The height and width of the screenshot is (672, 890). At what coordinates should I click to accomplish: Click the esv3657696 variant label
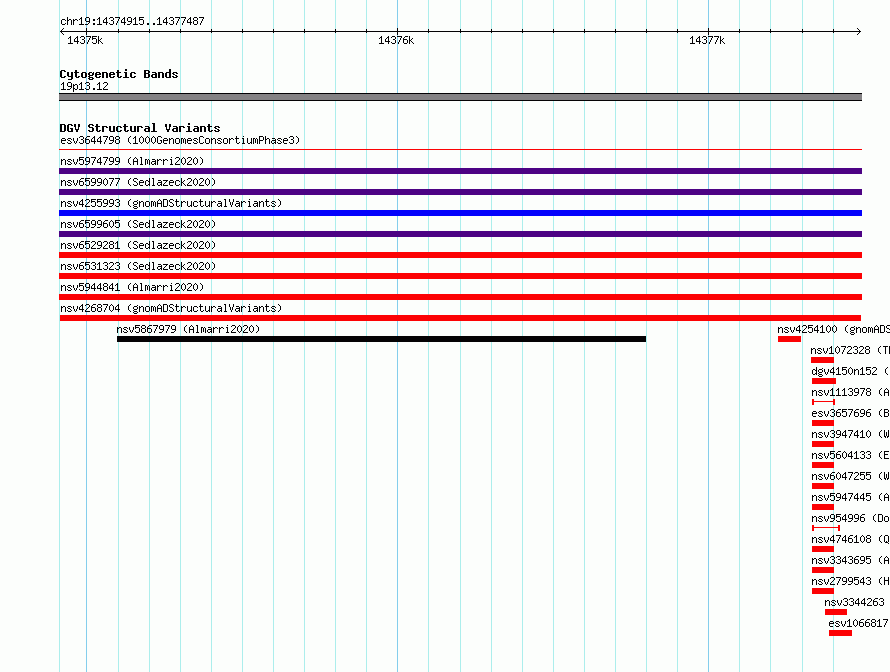point(850,413)
